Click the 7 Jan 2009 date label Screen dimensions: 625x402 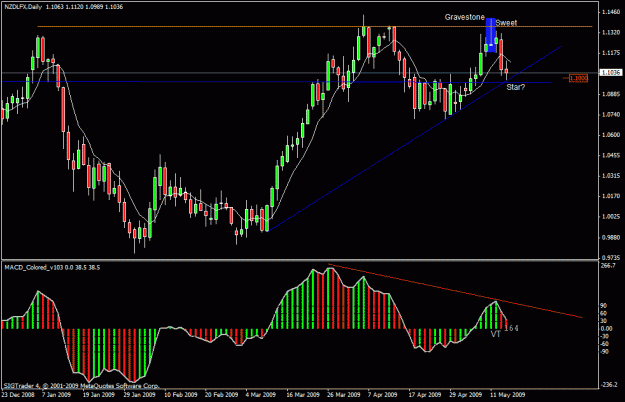click(56, 395)
